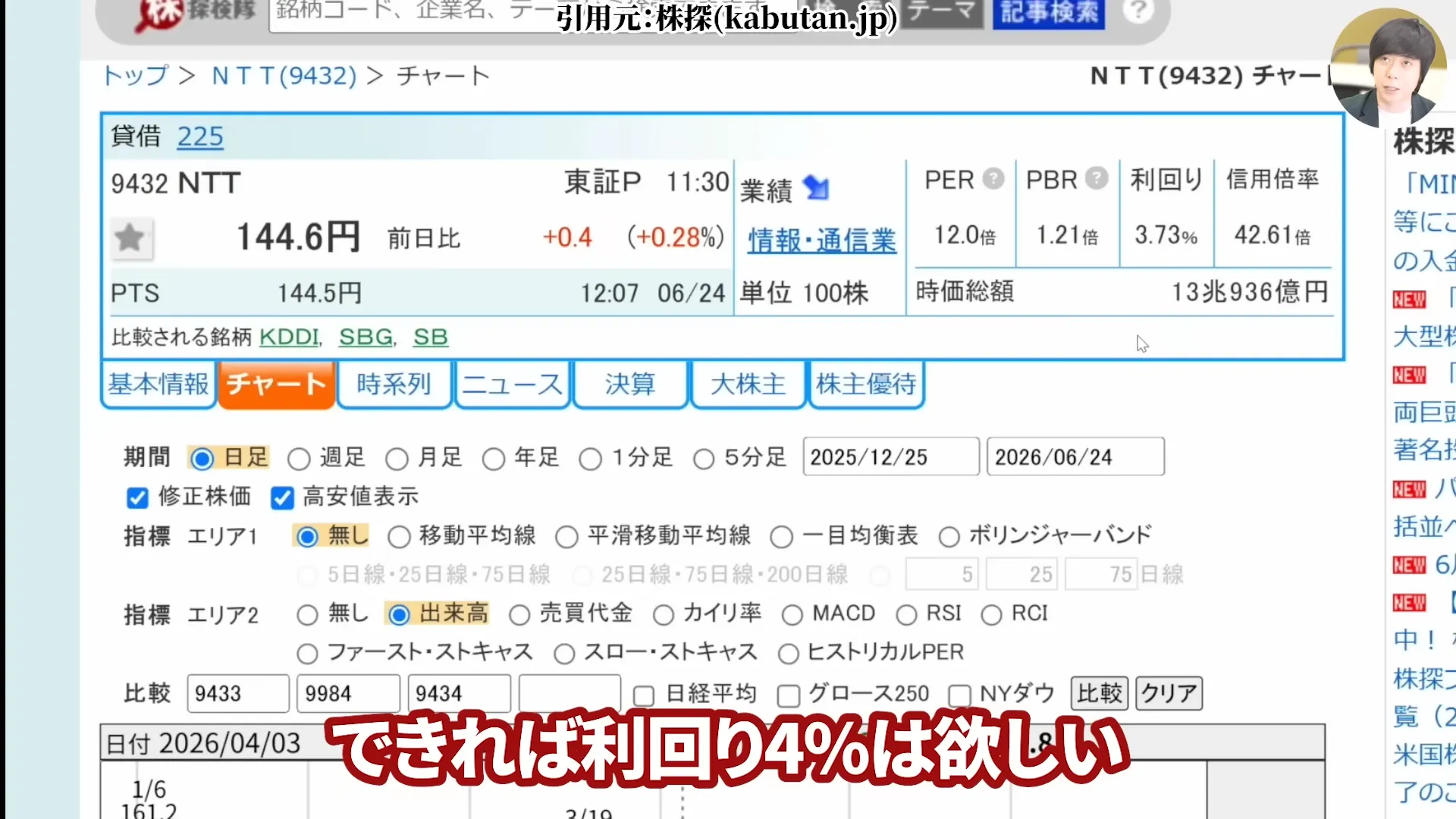Open the 時系列 tab
Viewport: 1456px width, 819px height.
point(394,384)
